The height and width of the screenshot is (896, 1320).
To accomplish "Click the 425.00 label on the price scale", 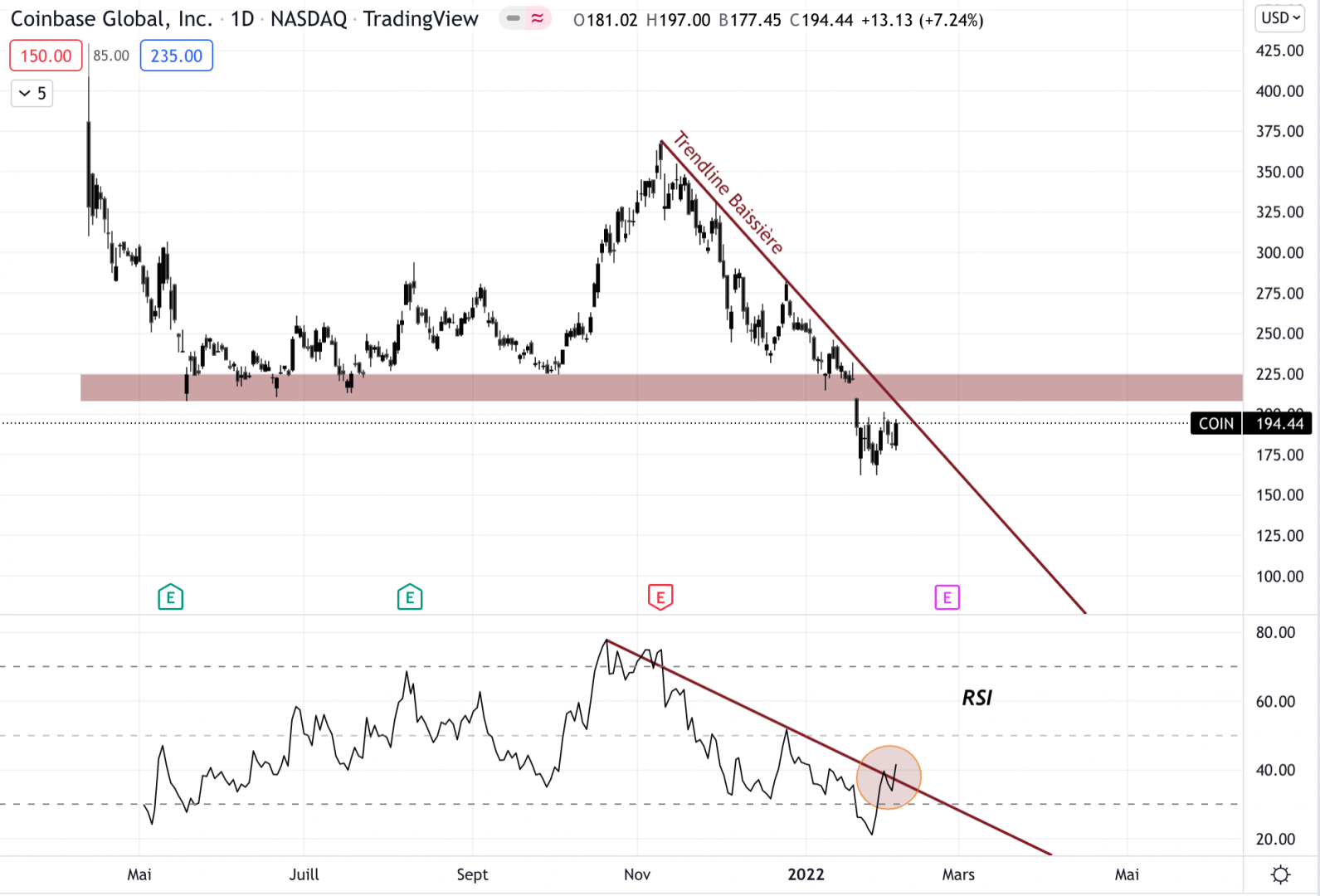I will pos(1279,51).
